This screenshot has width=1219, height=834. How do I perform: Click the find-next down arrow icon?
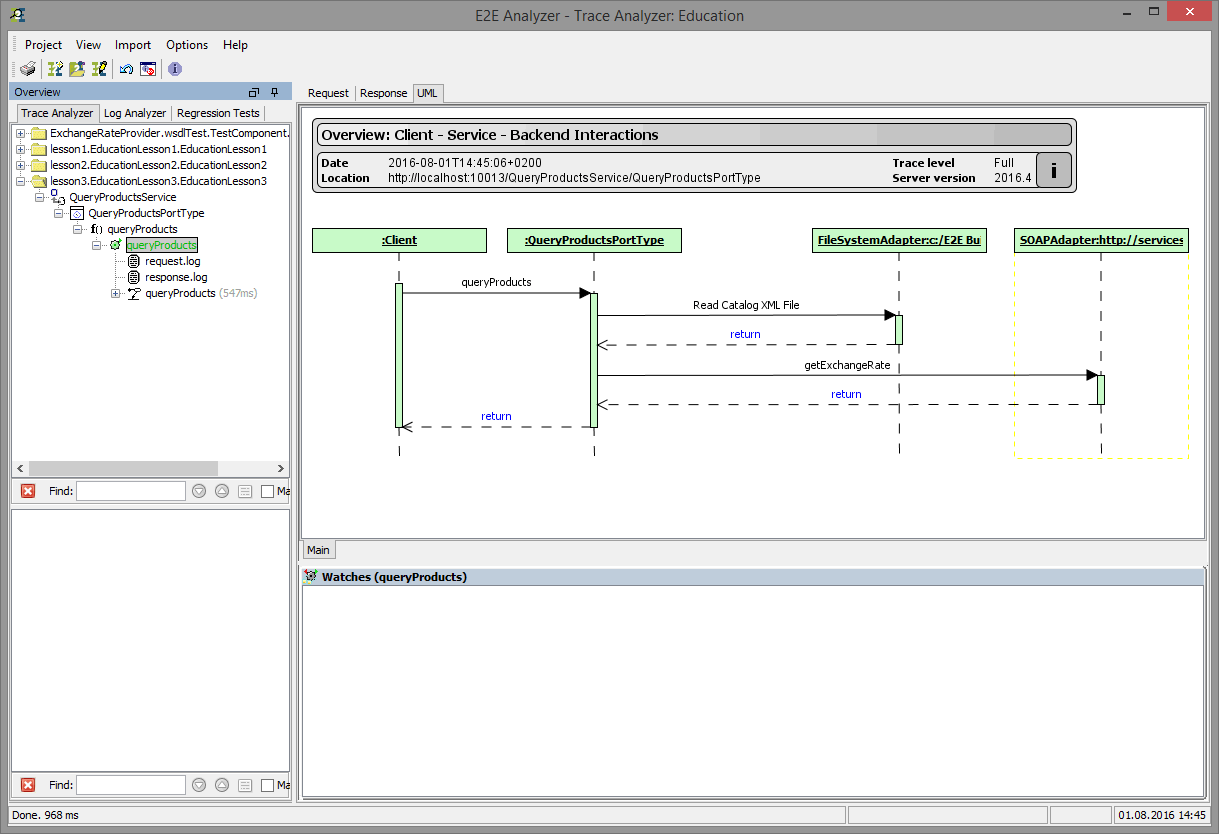pyautogui.click(x=199, y=490)
